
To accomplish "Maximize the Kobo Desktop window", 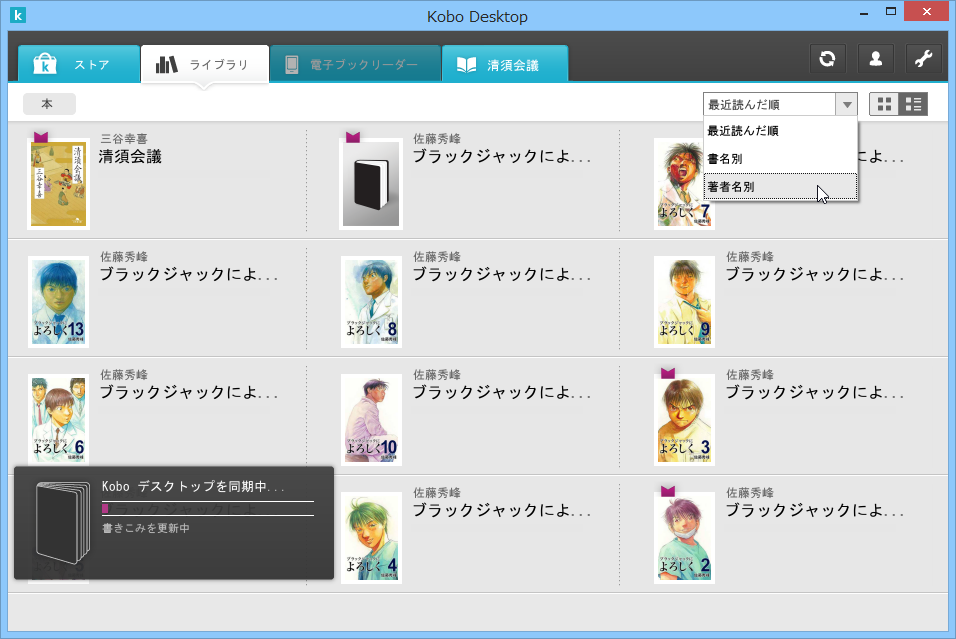I will click(x=891, y=12).
